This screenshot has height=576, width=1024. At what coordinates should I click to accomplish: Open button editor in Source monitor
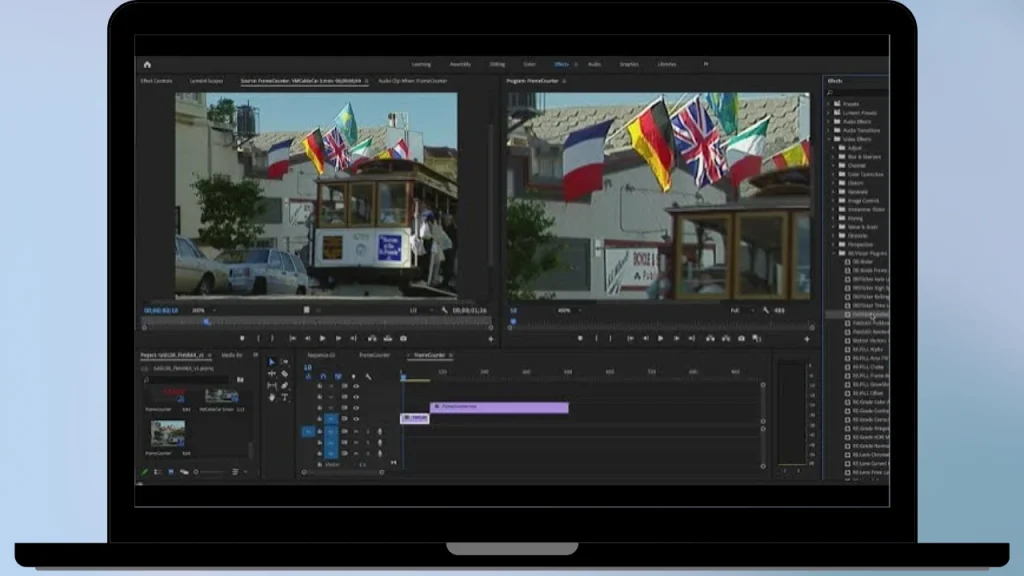pos(491,339)
